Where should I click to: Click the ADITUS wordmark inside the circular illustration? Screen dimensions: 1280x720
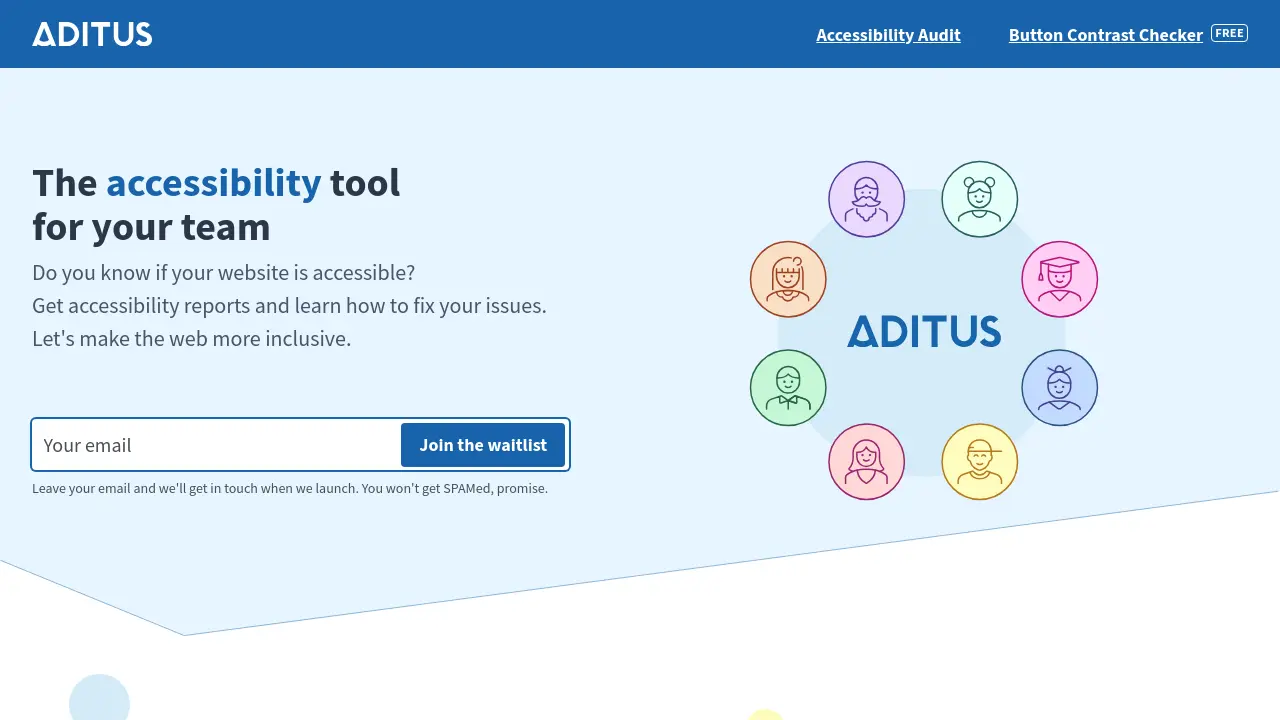point(923,331)
